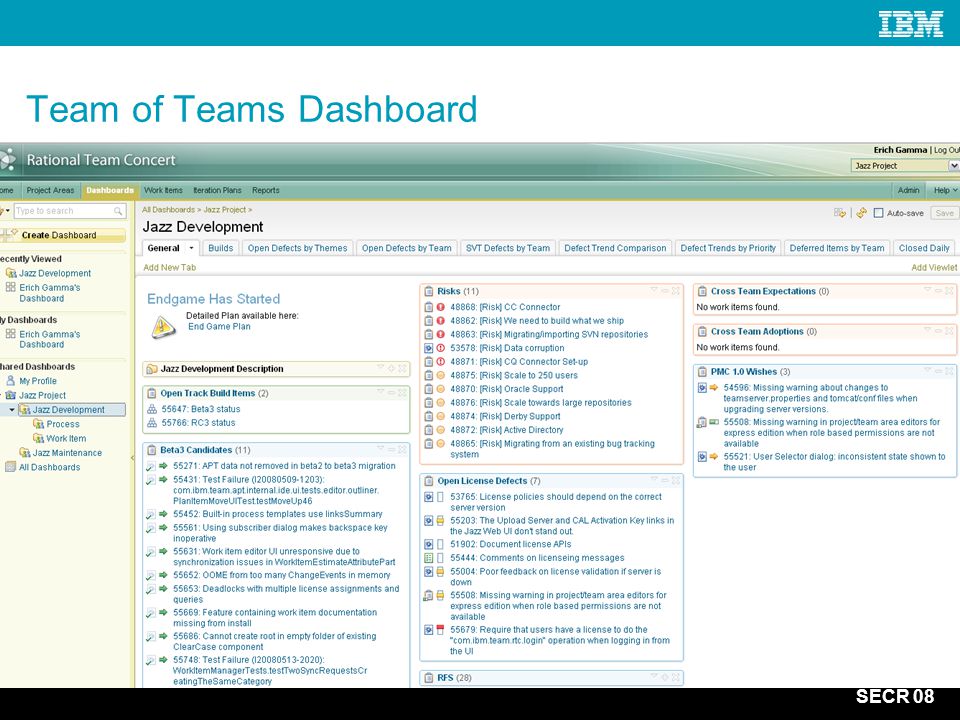The width and height of the screenshot is (960, 720).
Task: Click red priority icon for 48868 CC Connector
Action: (x=440, y=307)
